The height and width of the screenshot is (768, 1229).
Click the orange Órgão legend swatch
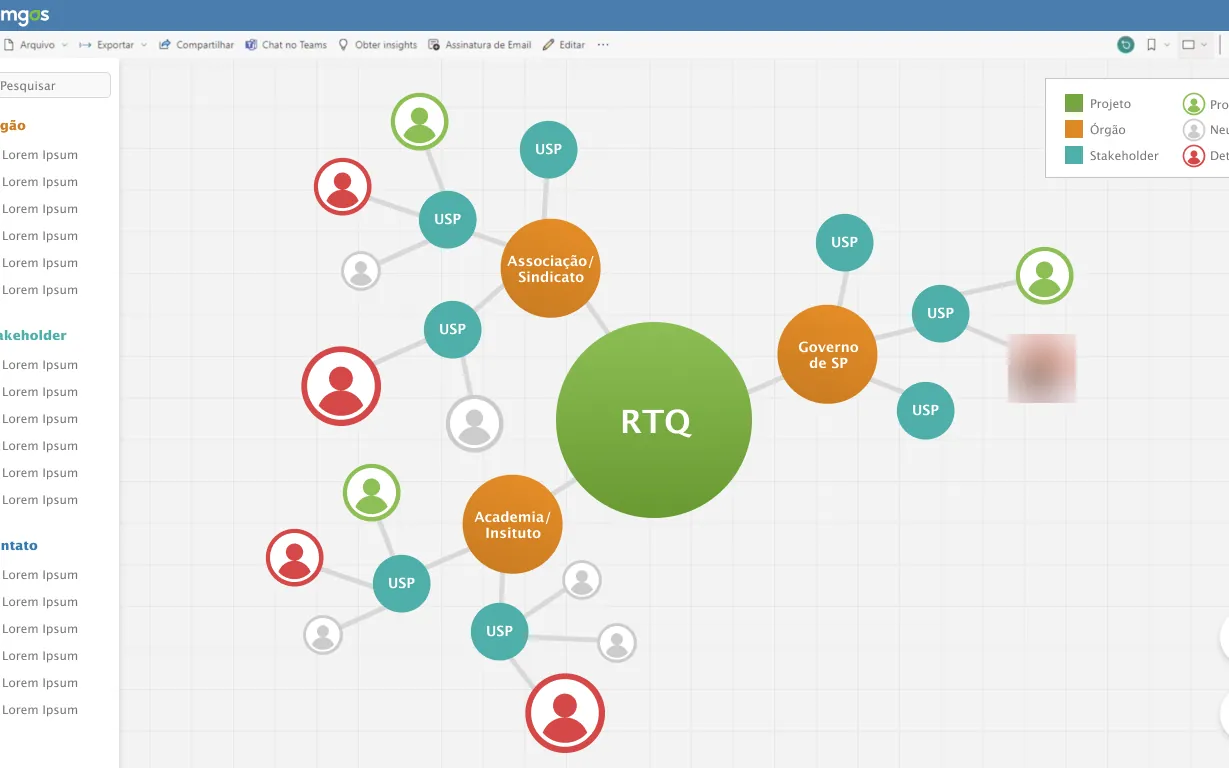pos(1074,129)
